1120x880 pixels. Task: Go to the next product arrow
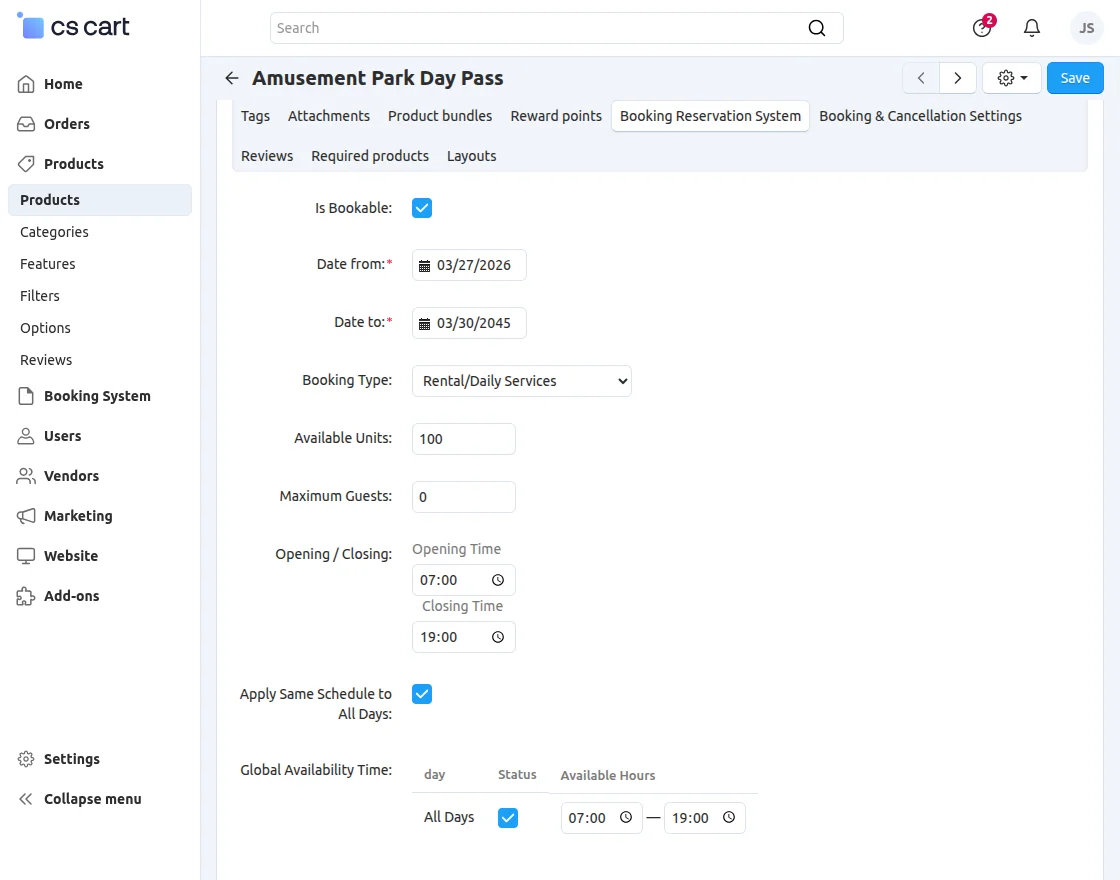point(958,78)
